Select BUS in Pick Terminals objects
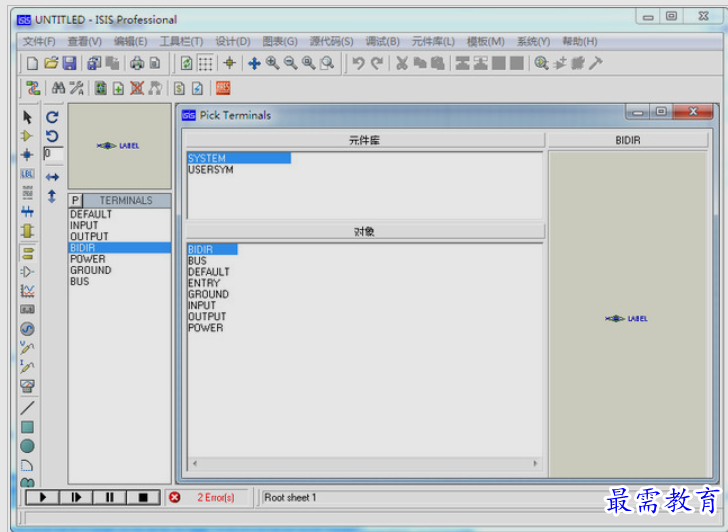728x532 pixels. point(197,261)
